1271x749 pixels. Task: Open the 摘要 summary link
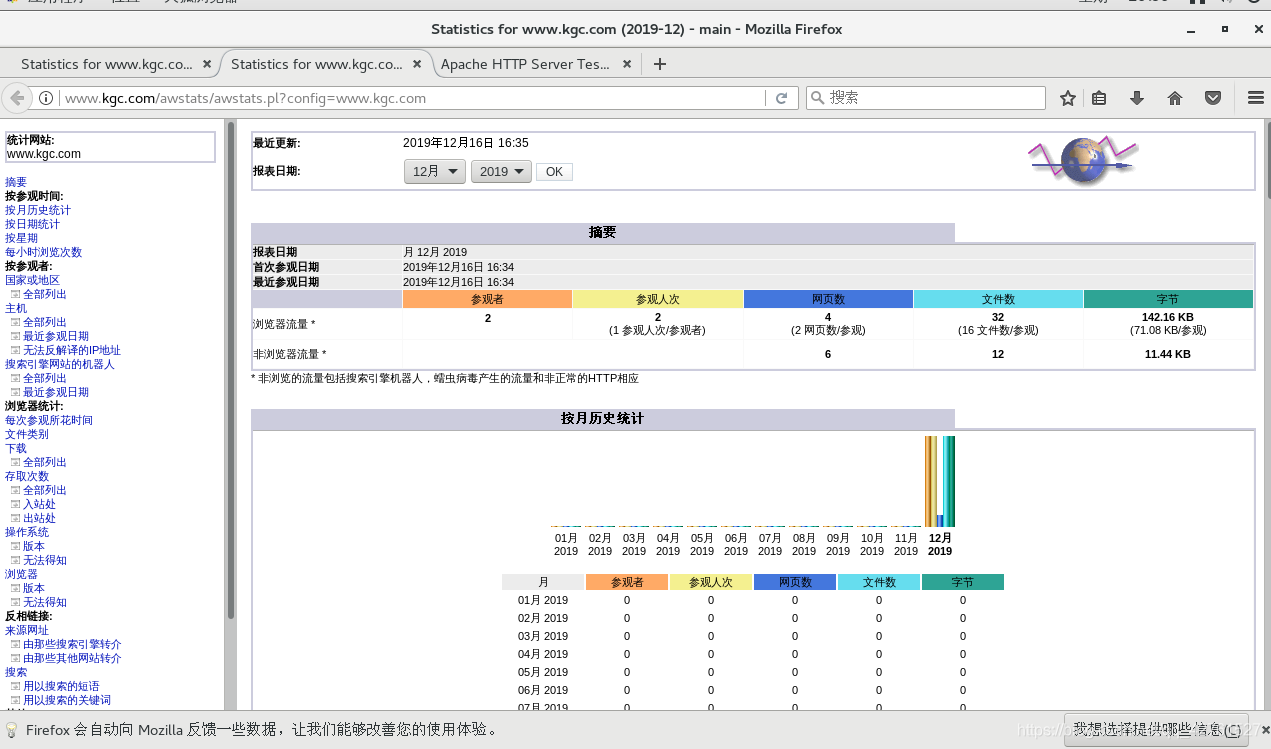tap(15, 181)
